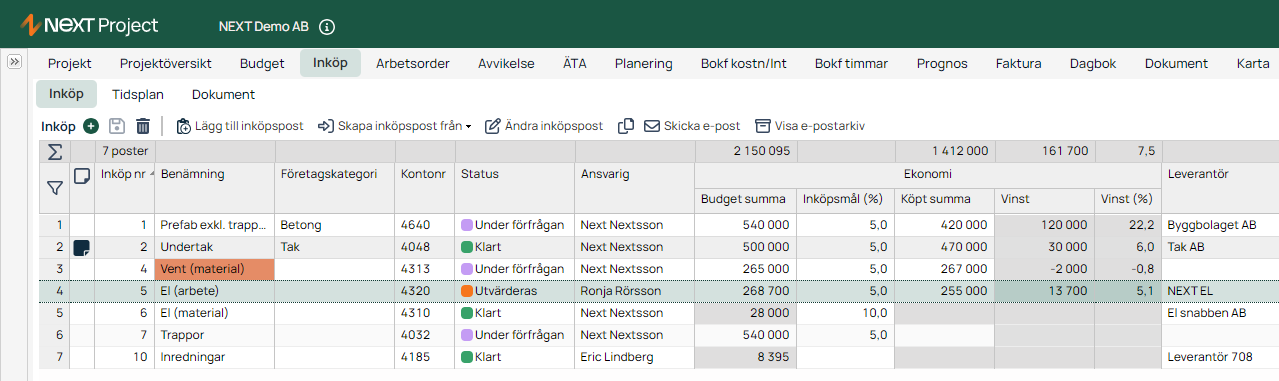Click the Skicka e-post button

[692, 126]
